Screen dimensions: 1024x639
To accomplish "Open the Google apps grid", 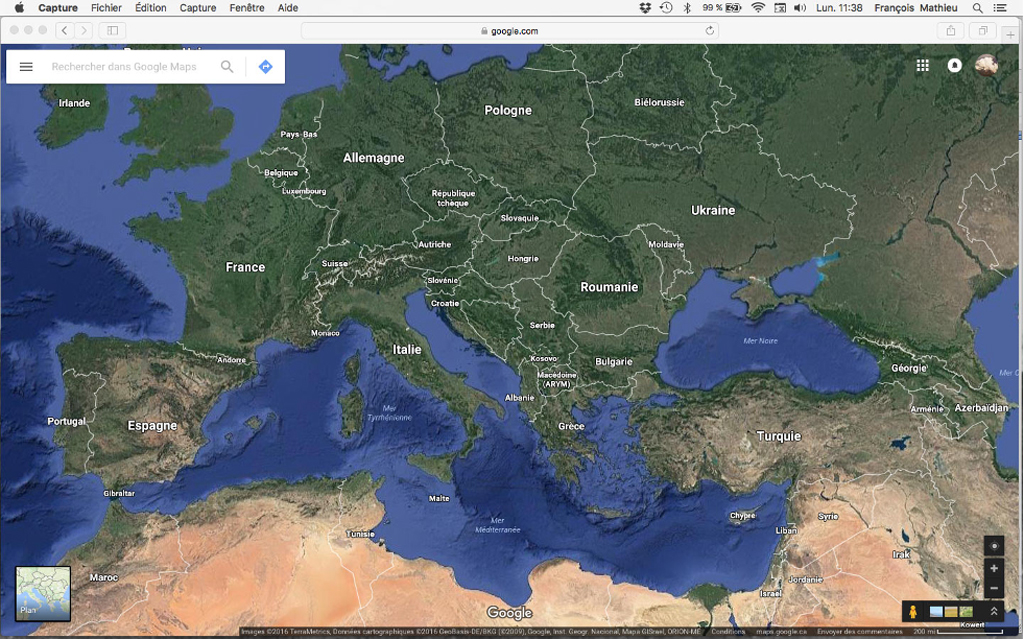I will pos(923,65).
